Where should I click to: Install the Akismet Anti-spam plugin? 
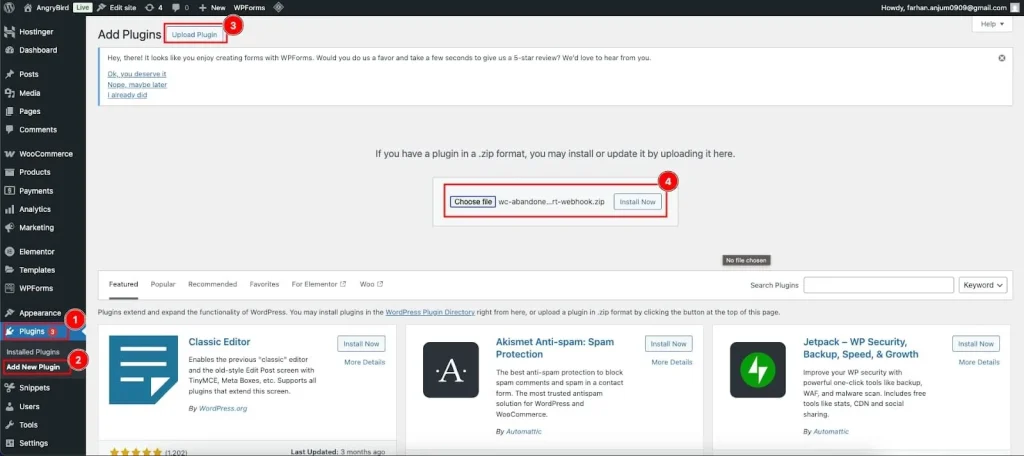pyautogui.click(x=669, y=344)
